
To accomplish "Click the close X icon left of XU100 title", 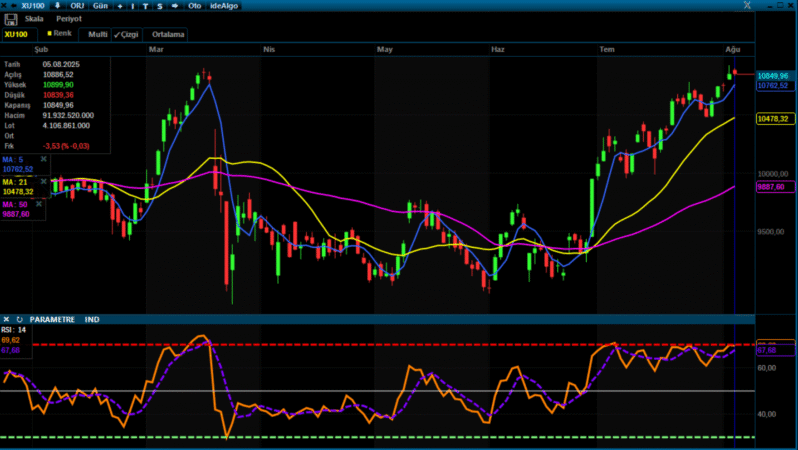I will click(5, 6).
